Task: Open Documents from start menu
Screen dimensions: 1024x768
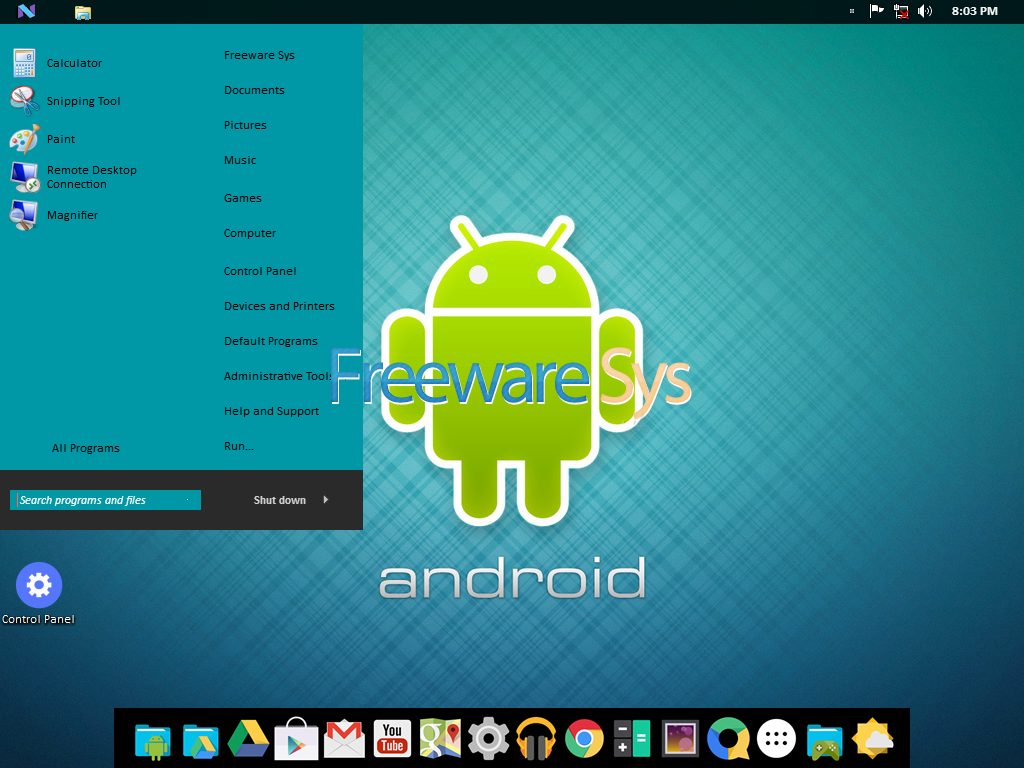Action: tap(254, 90)
